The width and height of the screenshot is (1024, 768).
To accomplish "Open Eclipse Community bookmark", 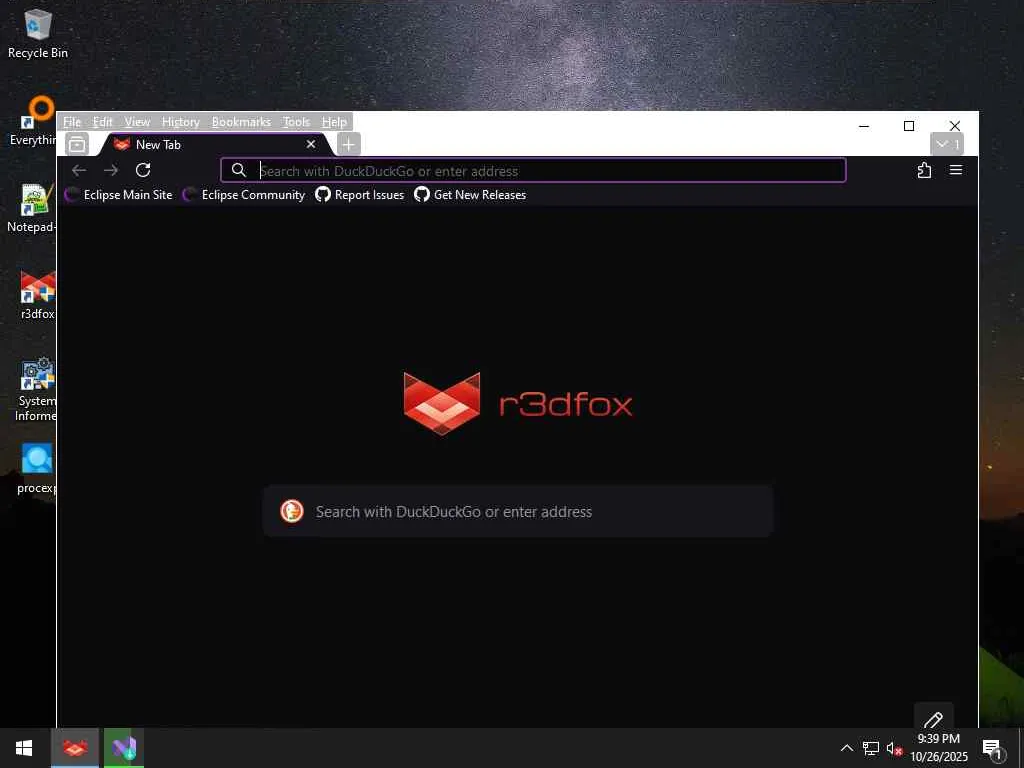I will [x=244, y=195].
